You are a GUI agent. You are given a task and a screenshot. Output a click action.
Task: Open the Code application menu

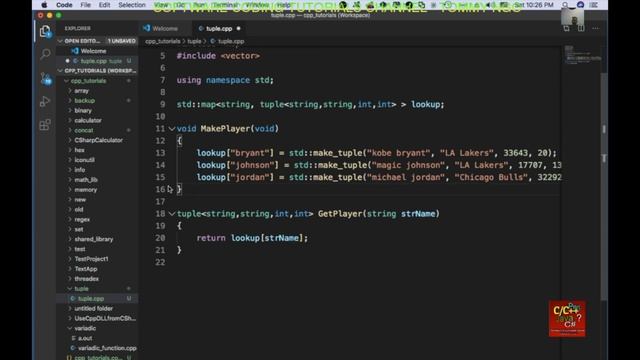point(64,5)
